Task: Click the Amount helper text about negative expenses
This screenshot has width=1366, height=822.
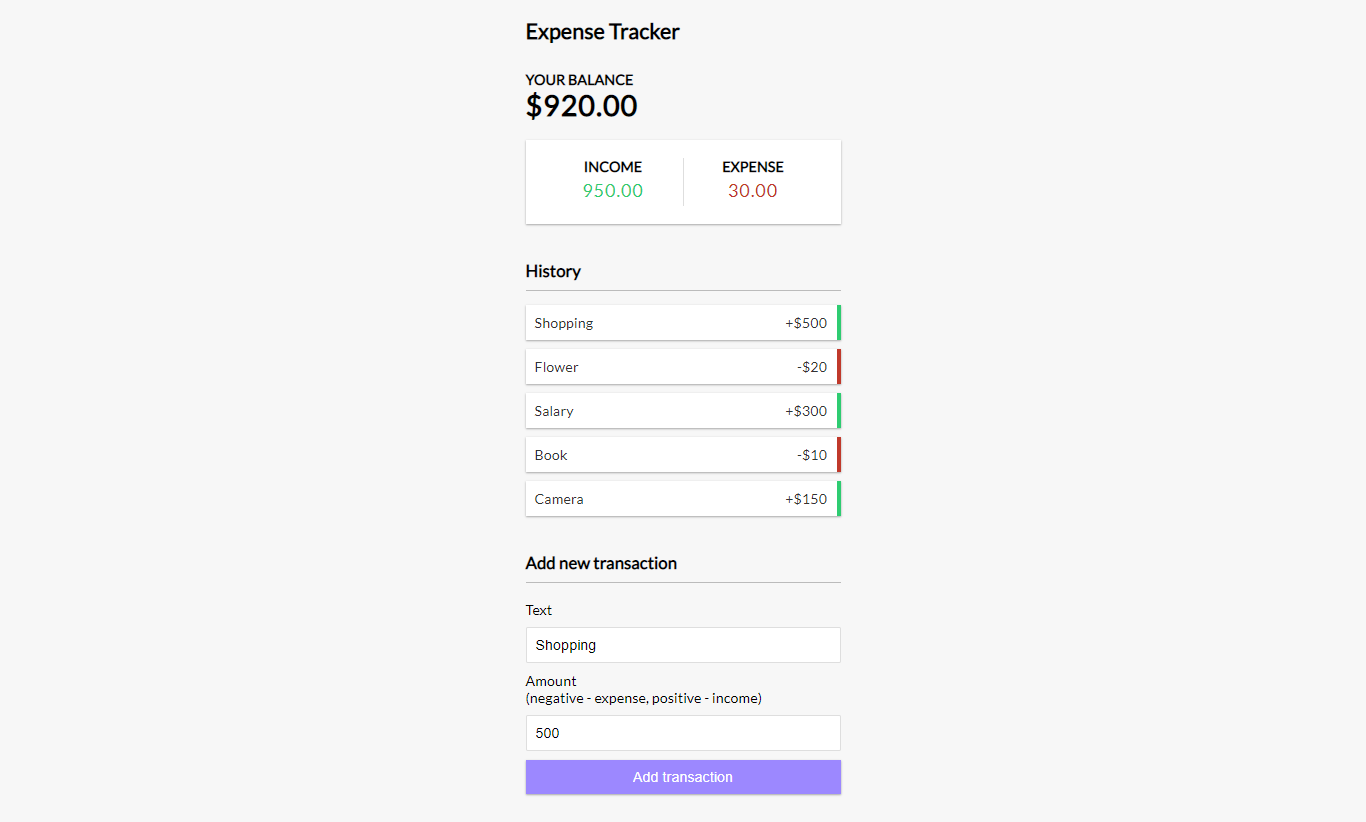Action: point(643,698)
